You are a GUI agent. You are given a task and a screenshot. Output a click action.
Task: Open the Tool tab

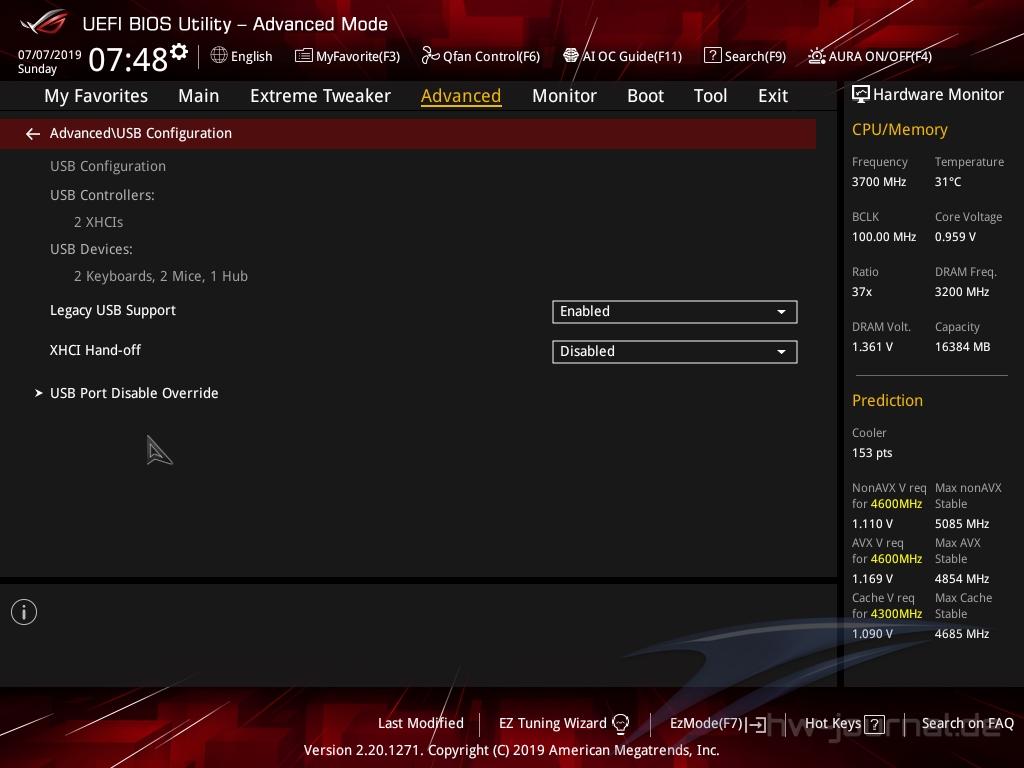710,96
